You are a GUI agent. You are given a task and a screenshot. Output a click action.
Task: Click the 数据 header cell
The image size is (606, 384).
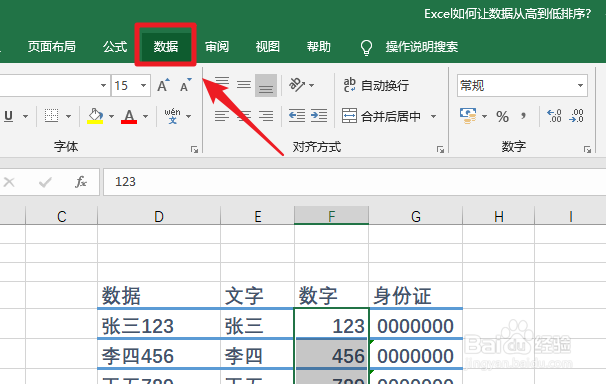pos(159,296)
